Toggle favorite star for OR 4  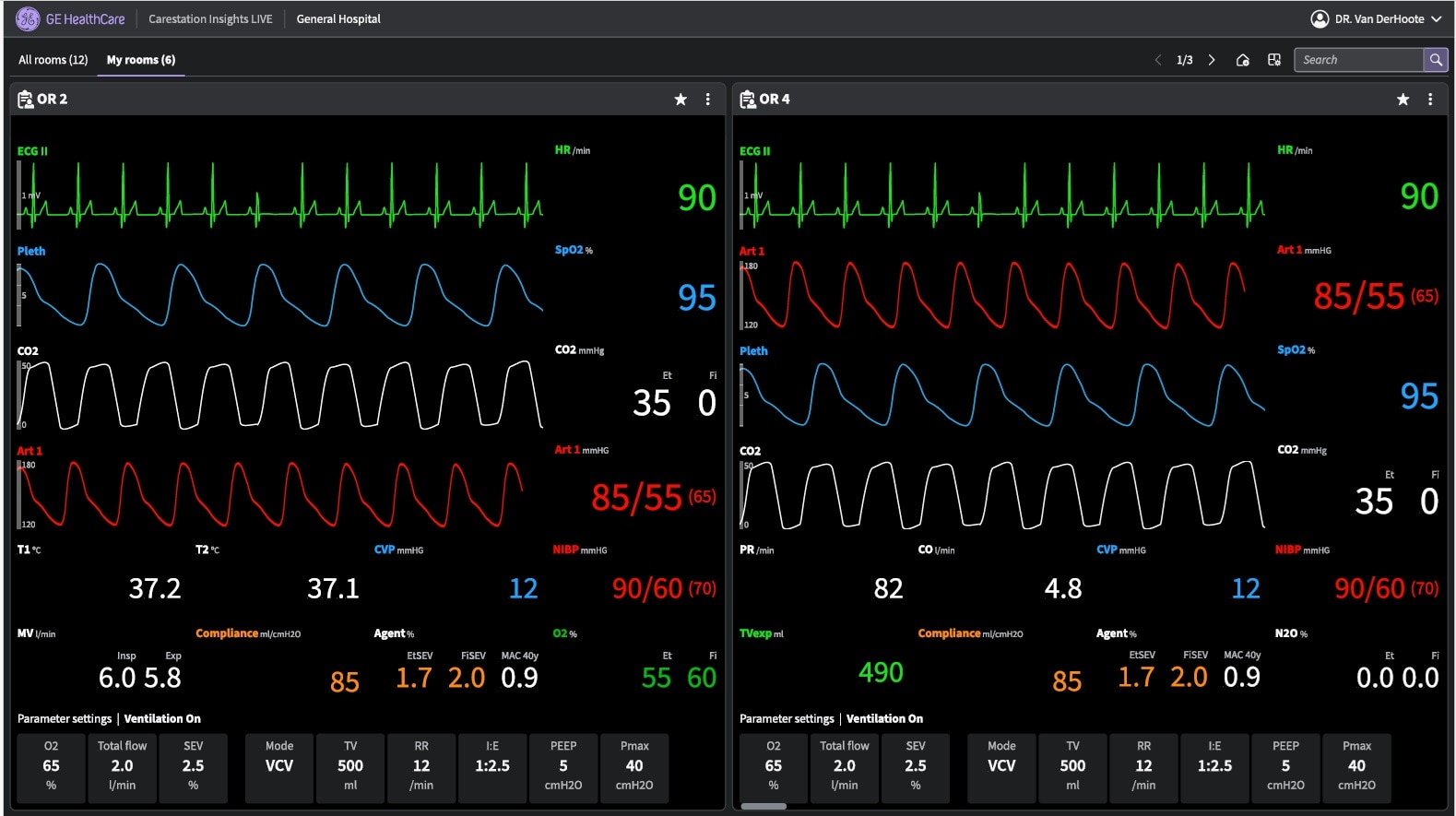point(1403,100)
